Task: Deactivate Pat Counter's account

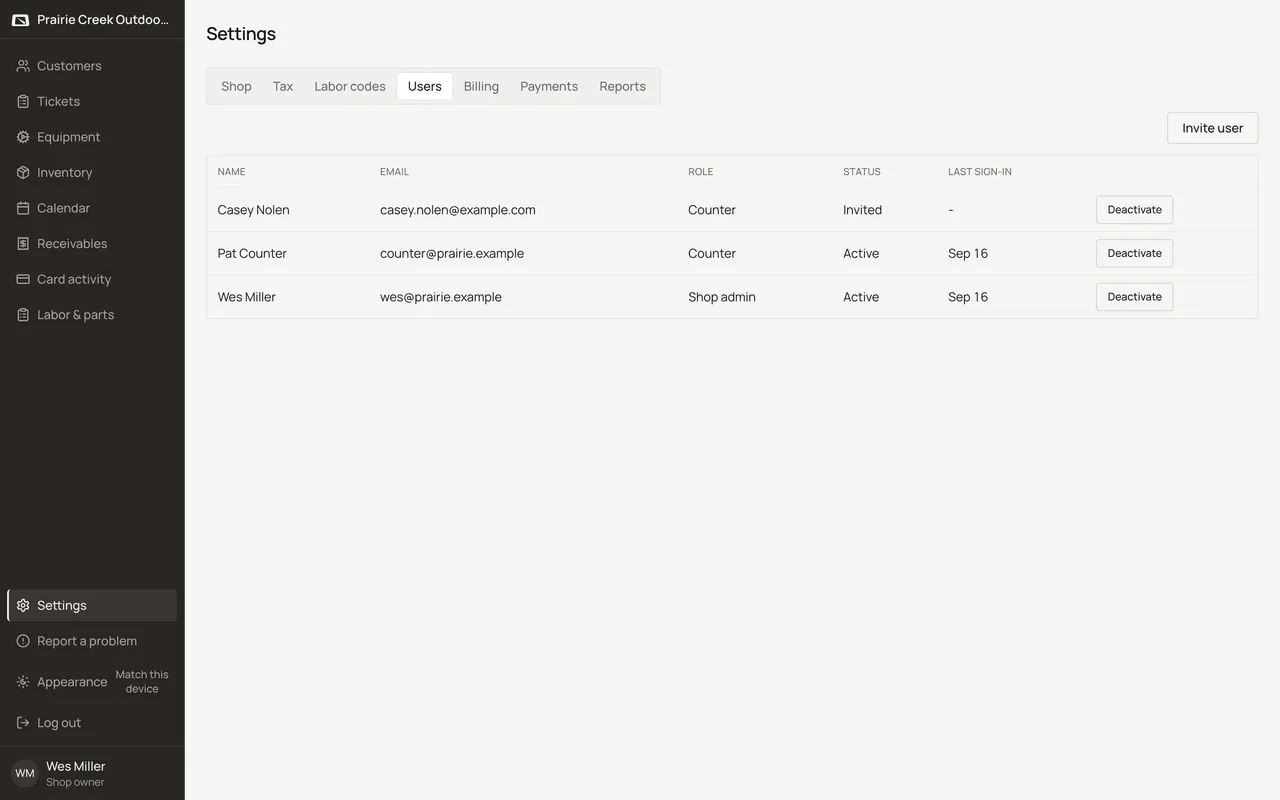Action: [1134, 253]
